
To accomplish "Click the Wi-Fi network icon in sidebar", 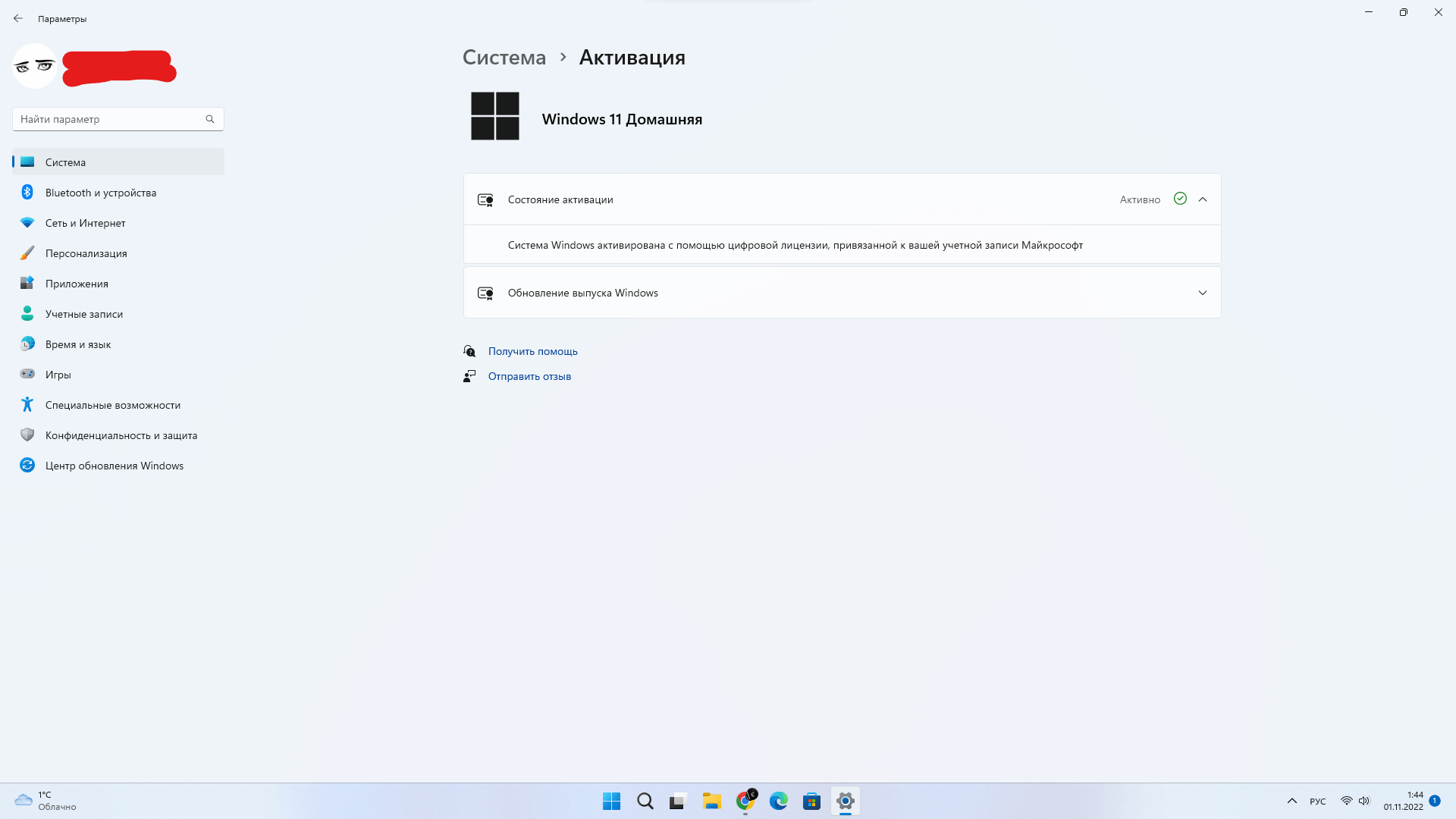I will pos(27,222).
